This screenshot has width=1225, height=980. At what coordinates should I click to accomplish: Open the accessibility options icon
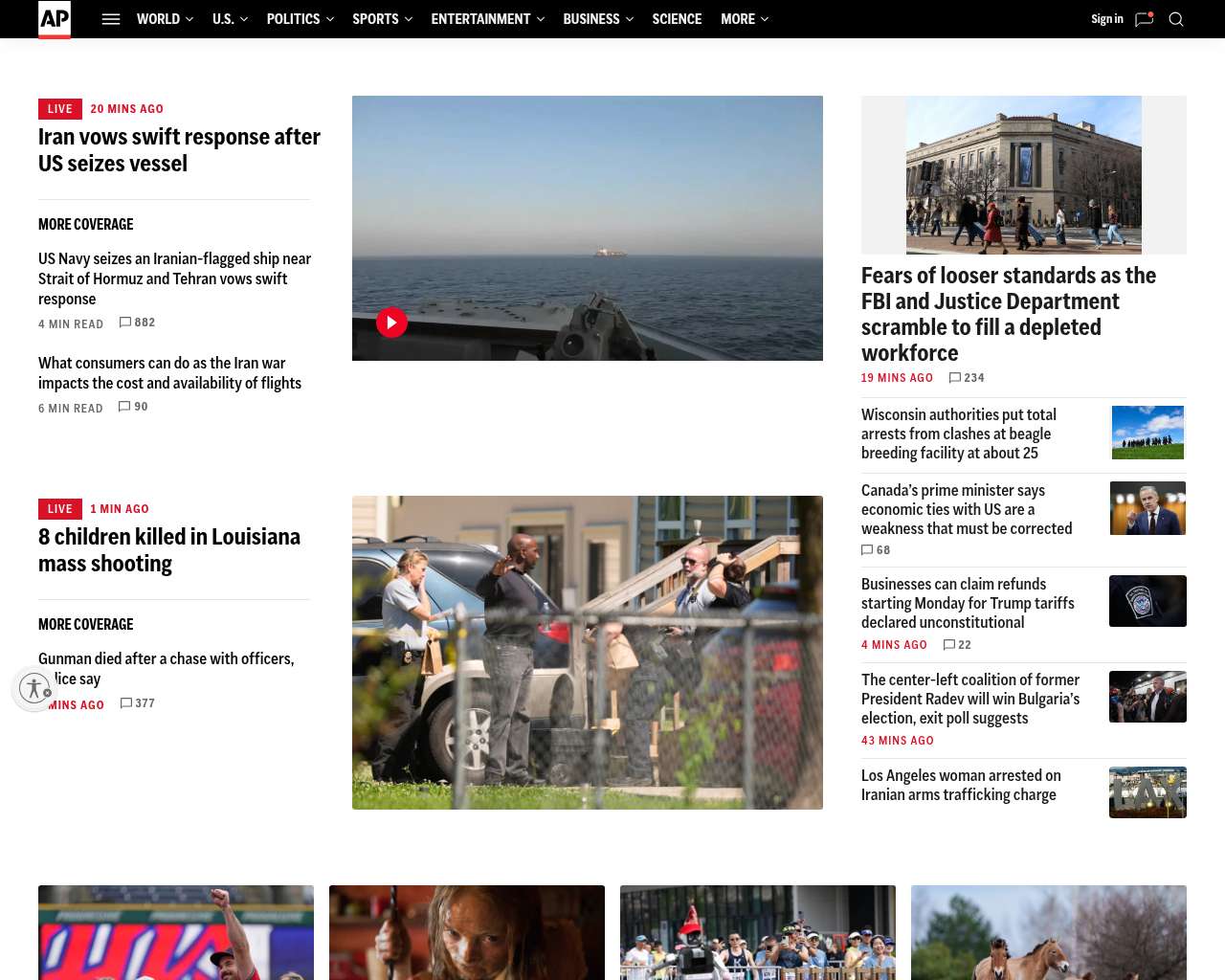pyautogui.click(x=35, y=688)
